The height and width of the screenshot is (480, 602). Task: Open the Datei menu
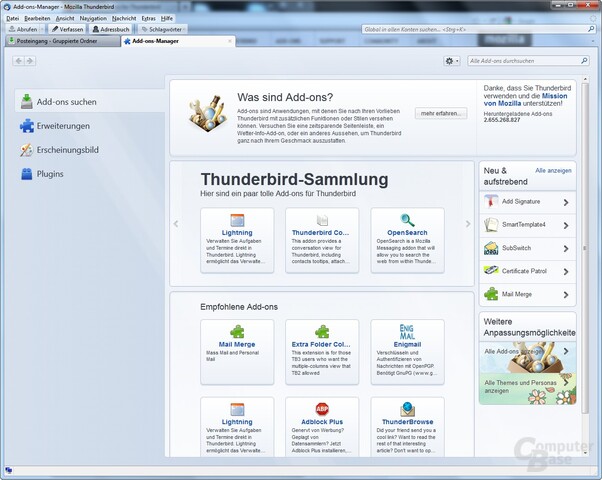click(13, 18)
